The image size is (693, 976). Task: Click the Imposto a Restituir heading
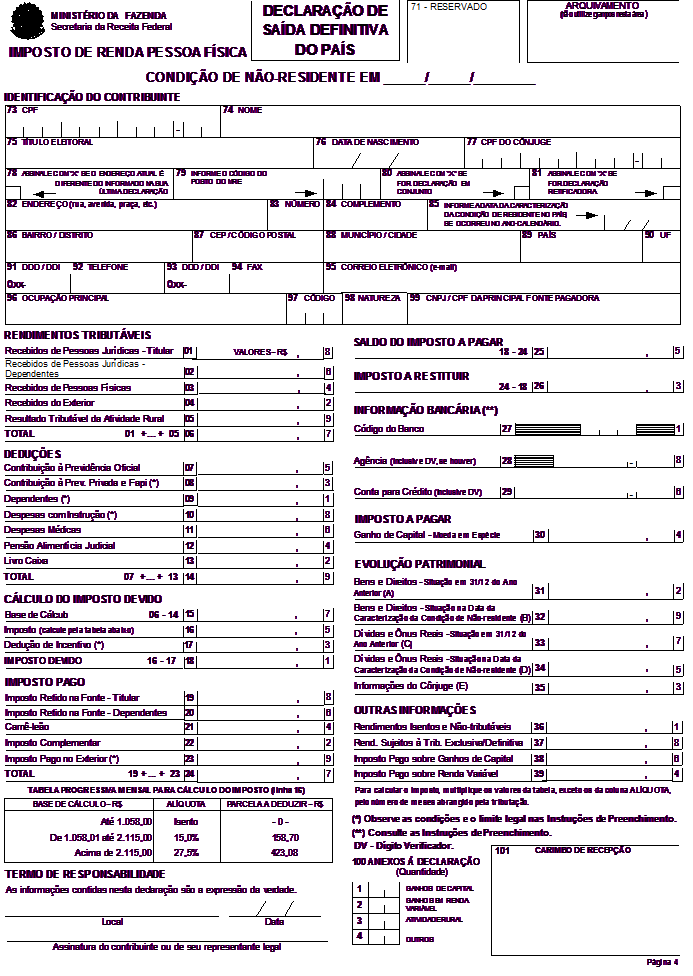click(x=411, y=375)
